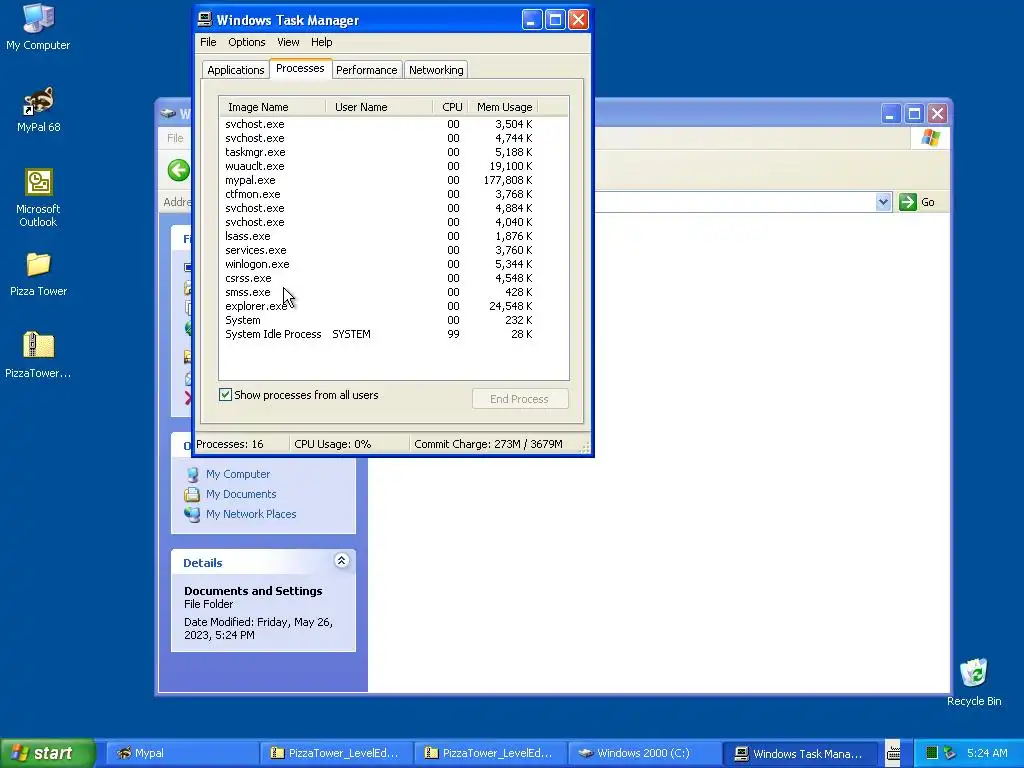
Task: Select the System Idle Process row
Action: point(379,334)
